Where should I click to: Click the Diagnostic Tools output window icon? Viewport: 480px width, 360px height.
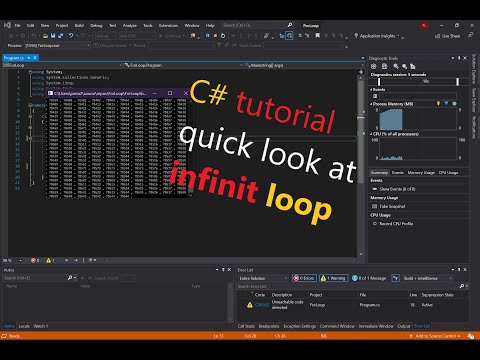(x=385, y=66)
